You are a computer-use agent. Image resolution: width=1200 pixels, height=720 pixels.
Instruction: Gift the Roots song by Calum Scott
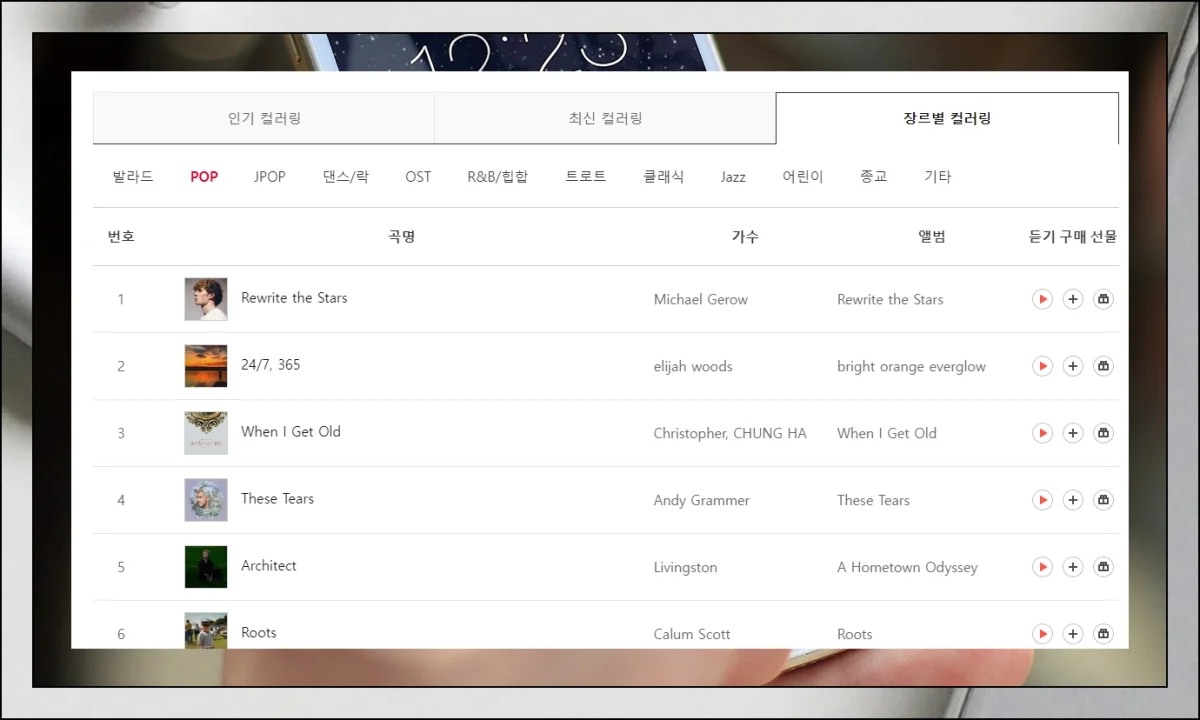click(1103, 633)
